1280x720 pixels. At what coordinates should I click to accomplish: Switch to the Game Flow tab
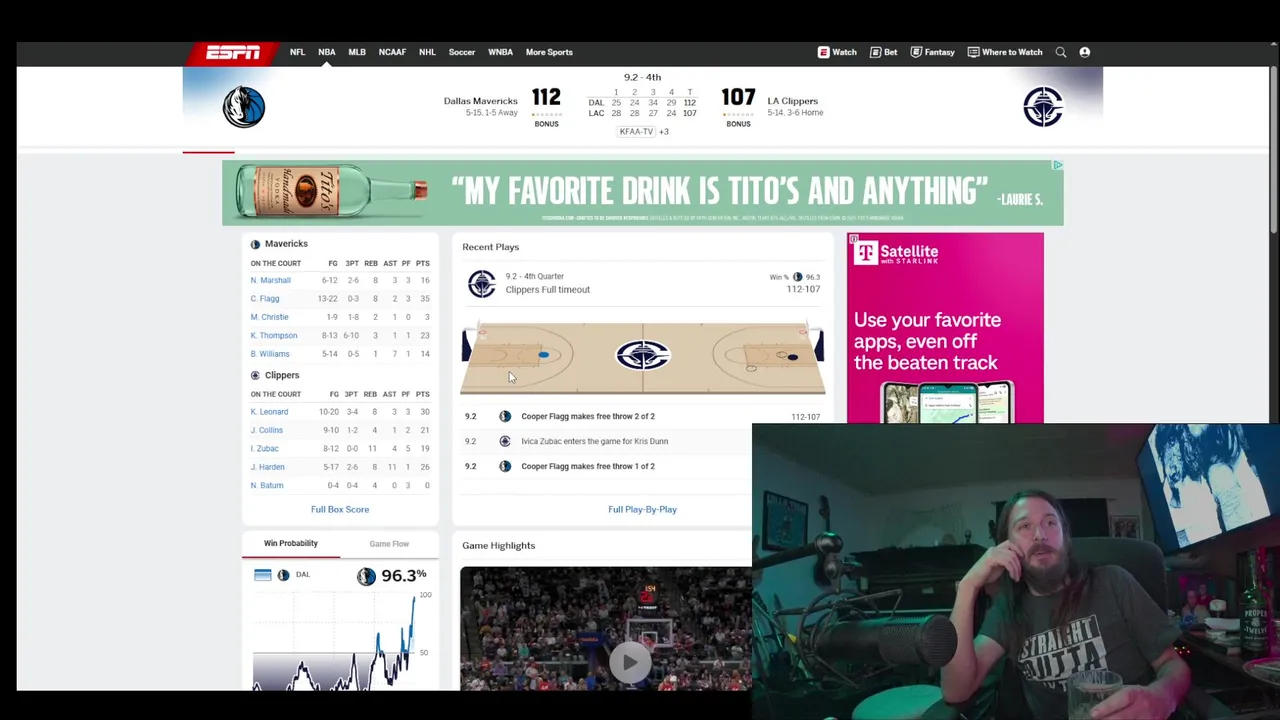click(389, 543)
